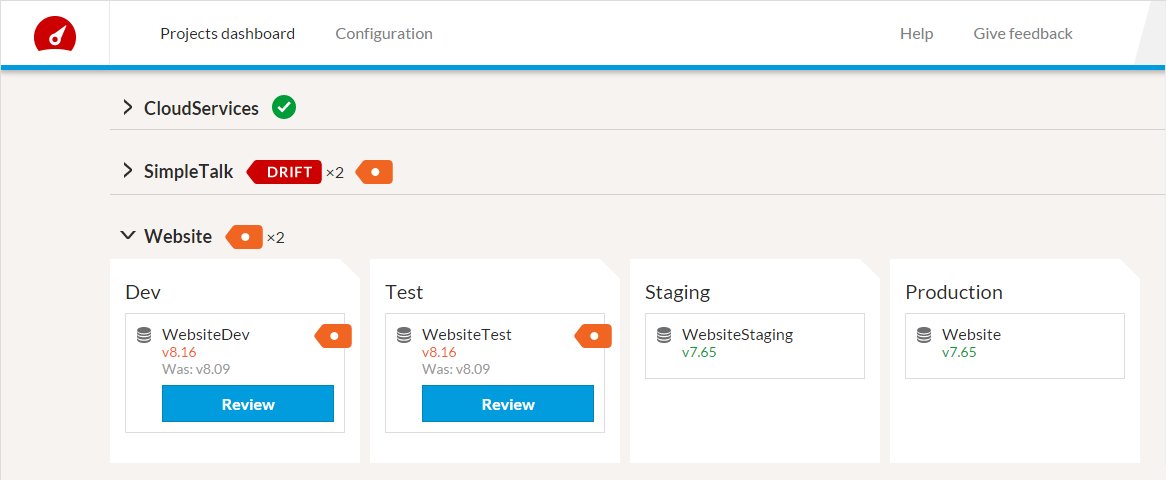Viewport: 1166px width, 480px height.
Task: Open the Help link
Action: click(x=916, y=34)
